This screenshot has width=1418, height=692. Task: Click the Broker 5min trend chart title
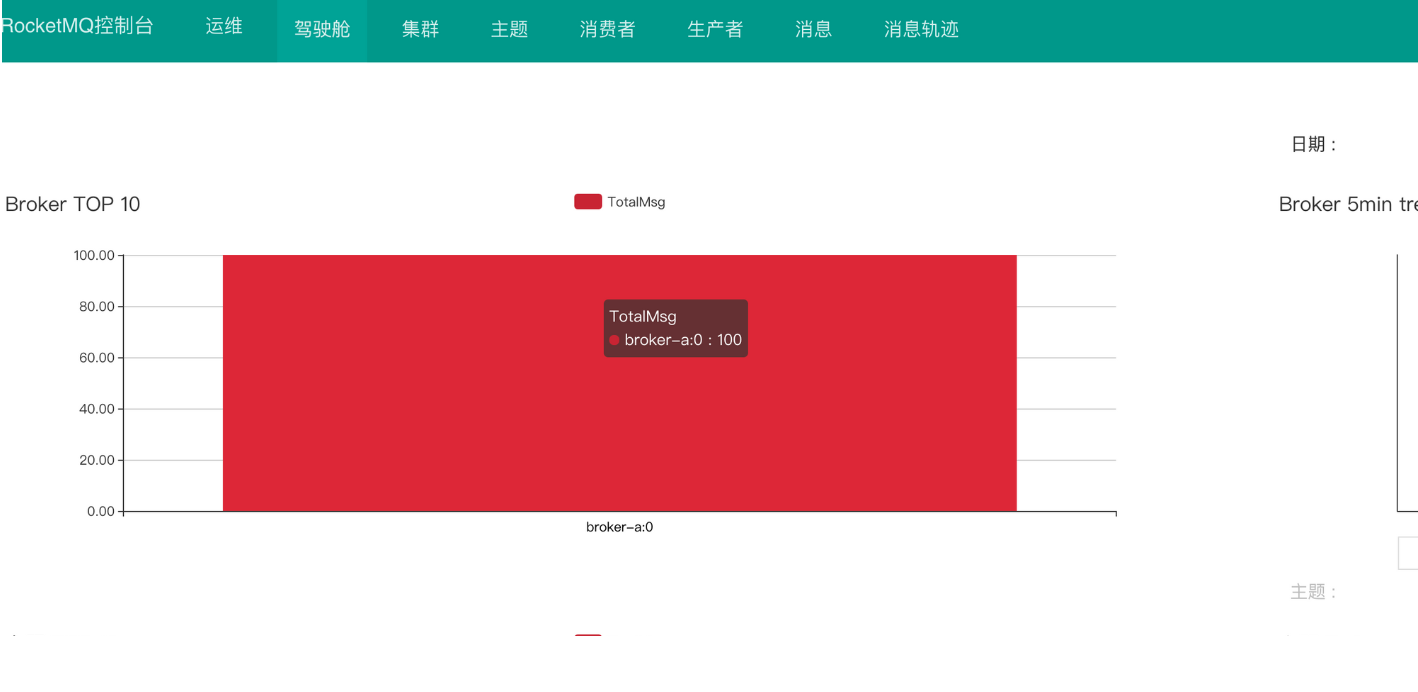click(x=1348, y=204)
